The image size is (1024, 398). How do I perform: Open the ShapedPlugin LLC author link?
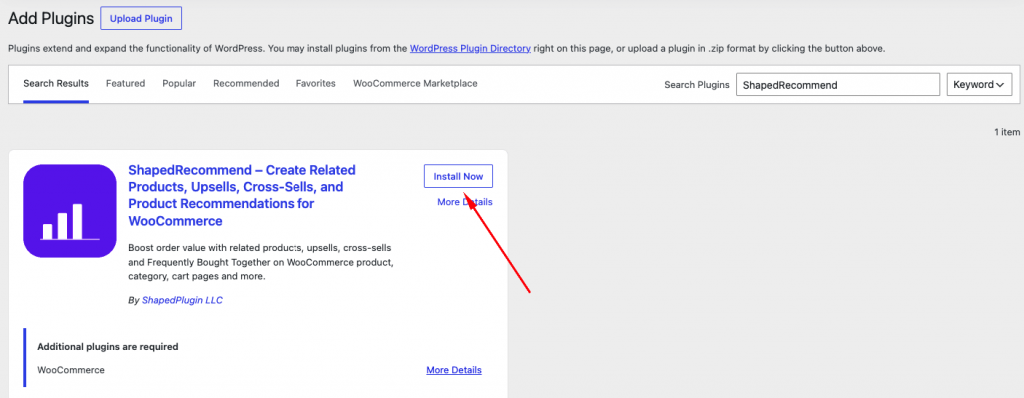coord(182,301)
